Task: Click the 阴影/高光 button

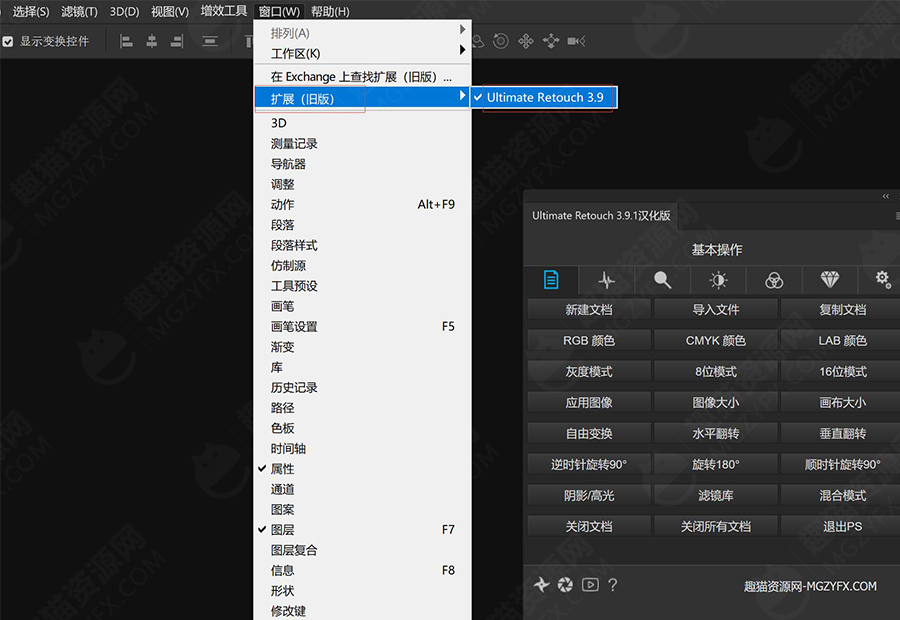Action: [x=589, y=495]
